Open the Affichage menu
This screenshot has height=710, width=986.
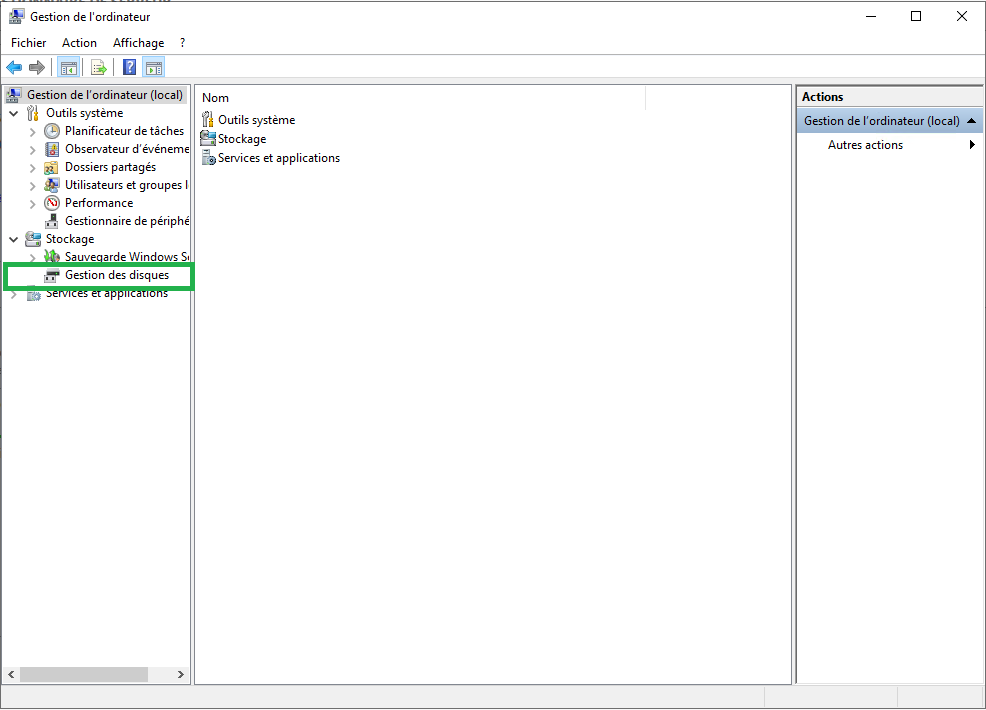click(x=138, y=43)
